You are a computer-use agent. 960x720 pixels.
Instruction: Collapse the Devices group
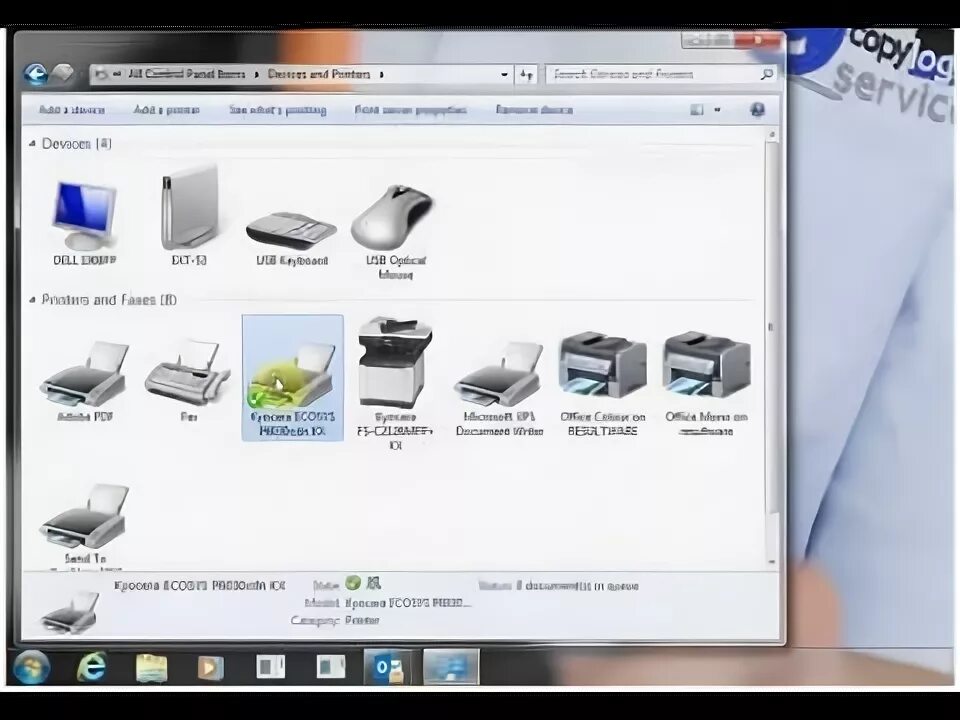pos(32,144)
